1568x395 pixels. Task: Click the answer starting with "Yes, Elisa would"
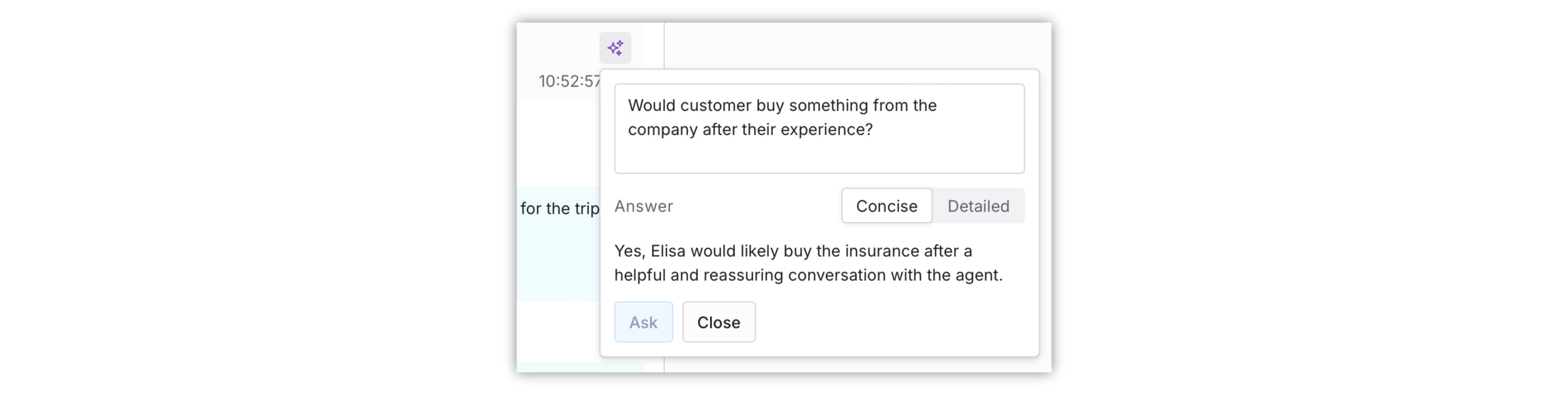tap(808, 263)
